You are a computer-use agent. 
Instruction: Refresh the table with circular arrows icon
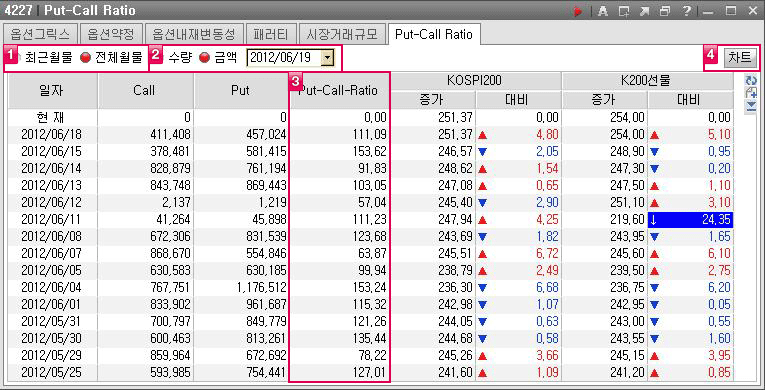click(x=751, y=81)
